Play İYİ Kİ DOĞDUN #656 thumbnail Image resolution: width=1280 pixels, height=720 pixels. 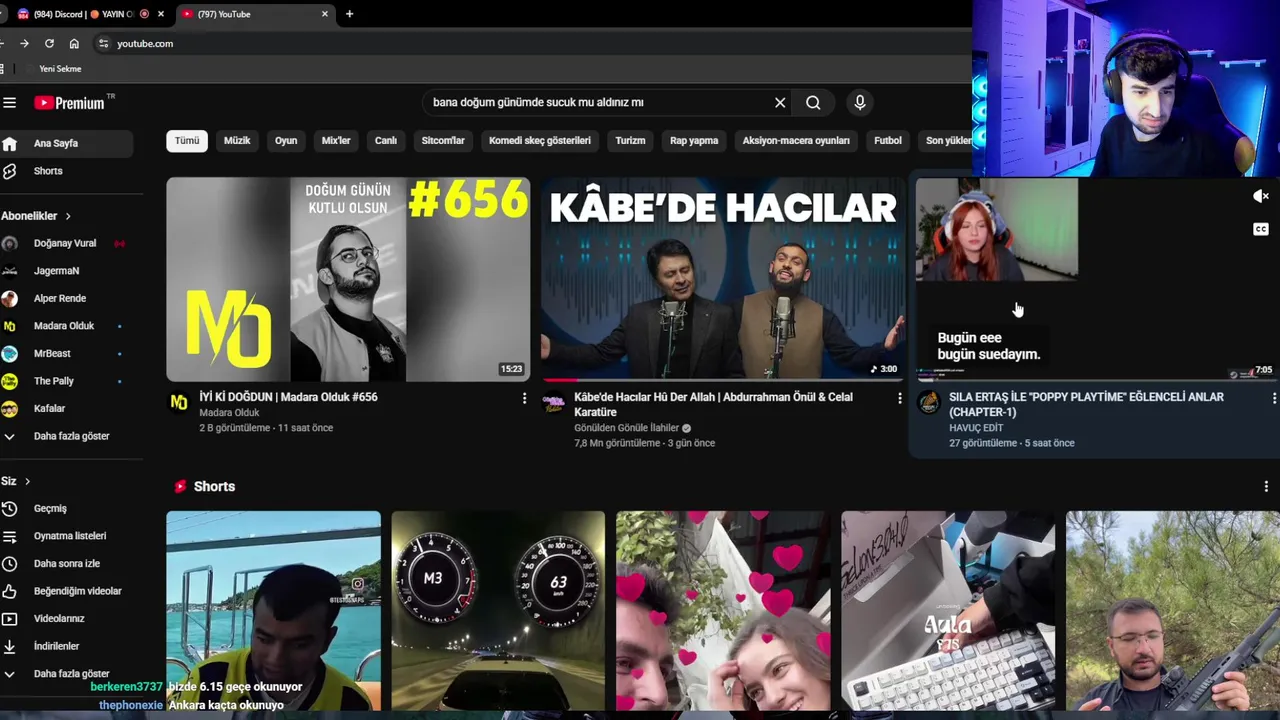coord(348,279)
